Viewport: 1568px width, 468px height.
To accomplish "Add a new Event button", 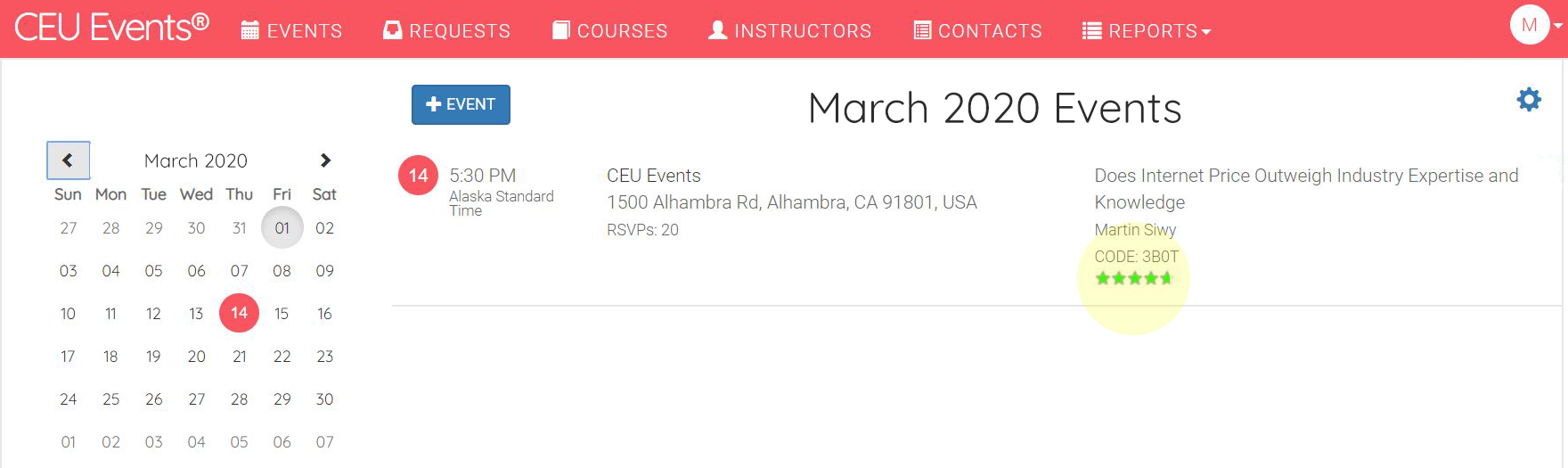I will point(461,104).
